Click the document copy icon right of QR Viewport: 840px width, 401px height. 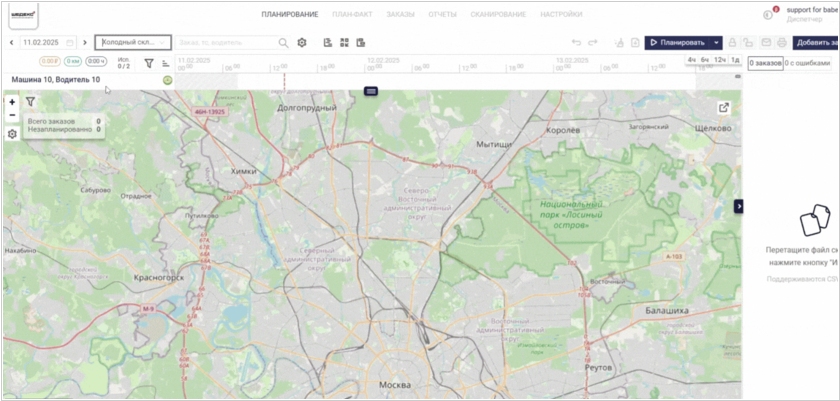[x=361, y=42]
